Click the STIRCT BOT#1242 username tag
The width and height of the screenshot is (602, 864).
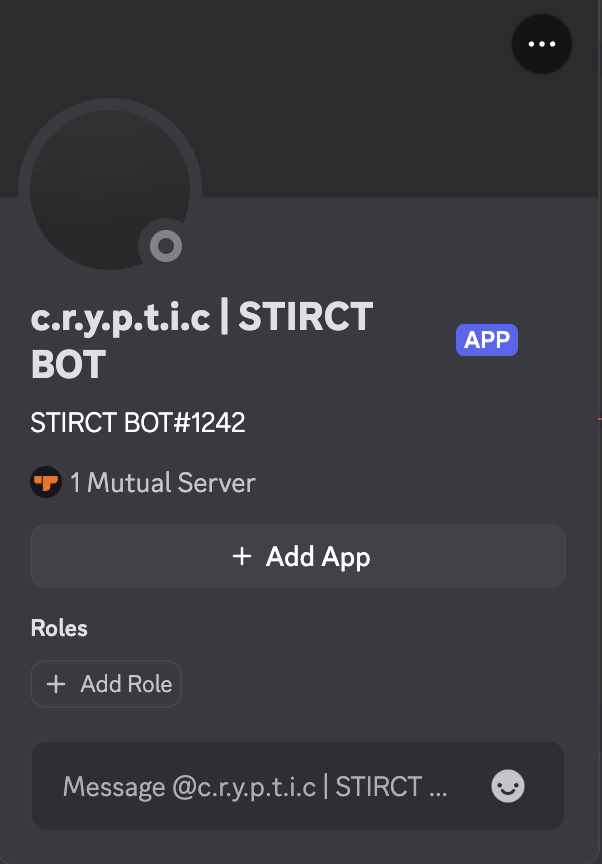coord(138,423)
